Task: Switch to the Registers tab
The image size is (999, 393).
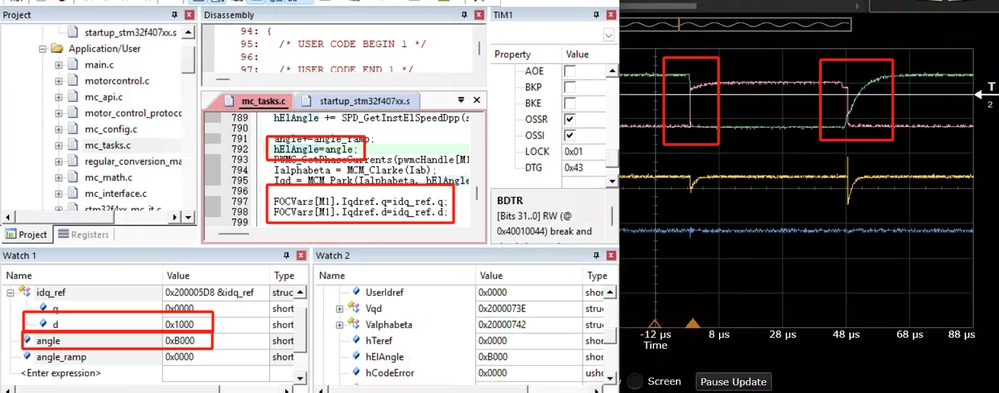Action: [x=83, y=234]
